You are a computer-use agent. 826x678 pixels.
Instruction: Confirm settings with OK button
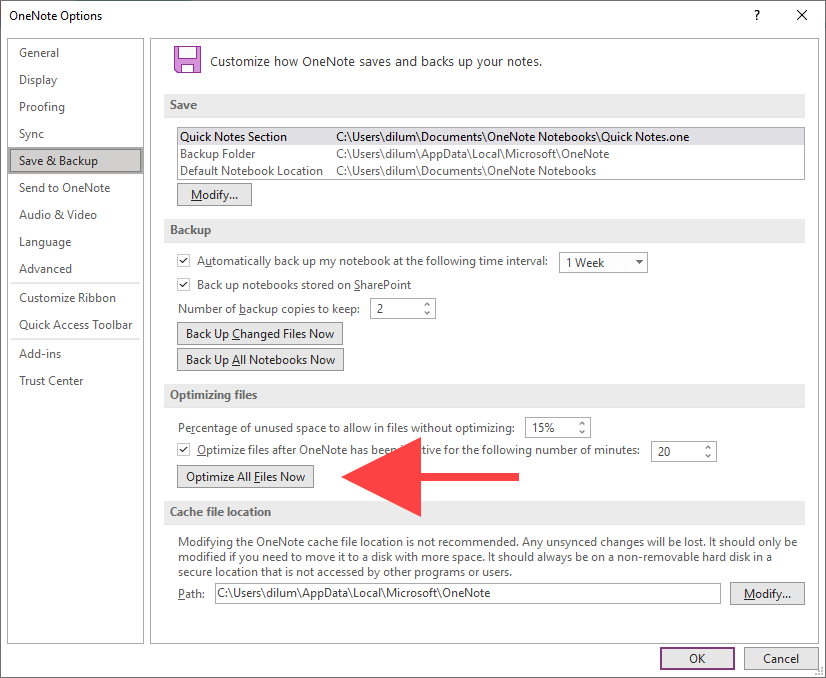tap(697, 658)
